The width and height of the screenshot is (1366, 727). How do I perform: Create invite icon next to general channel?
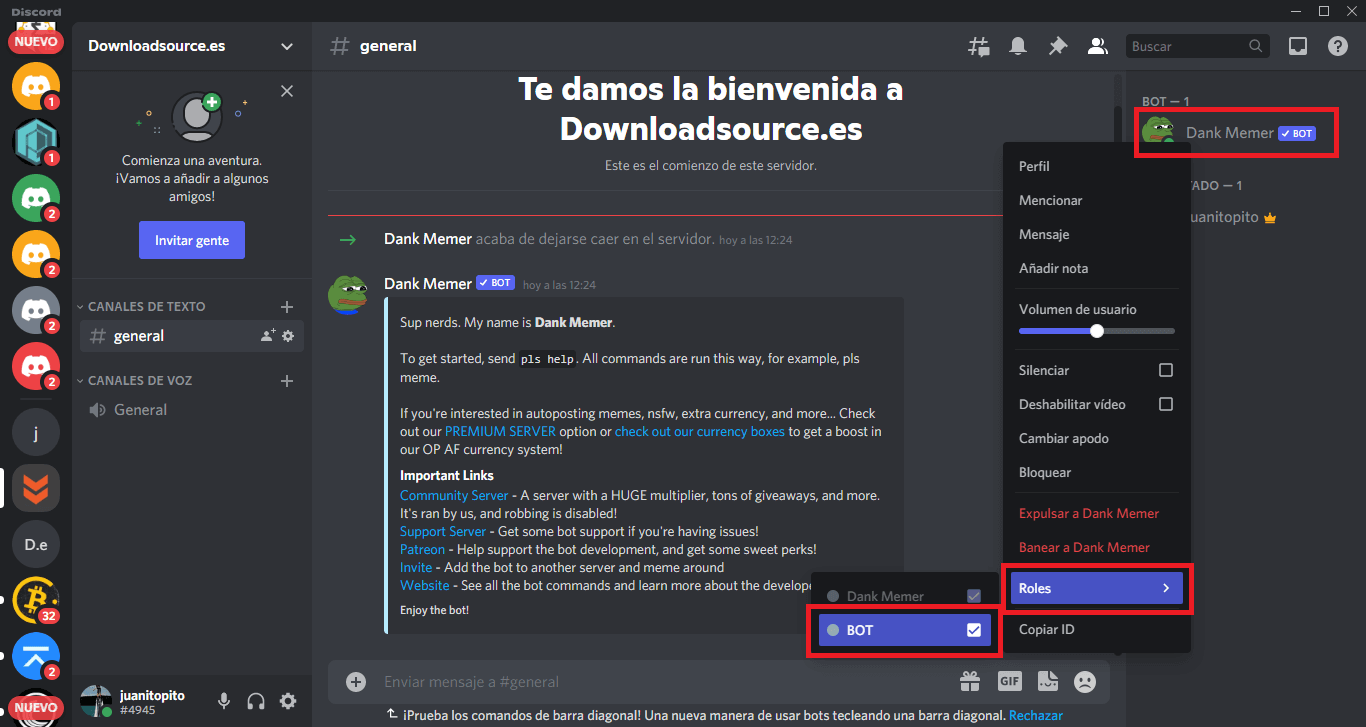(x=267, y=336)
